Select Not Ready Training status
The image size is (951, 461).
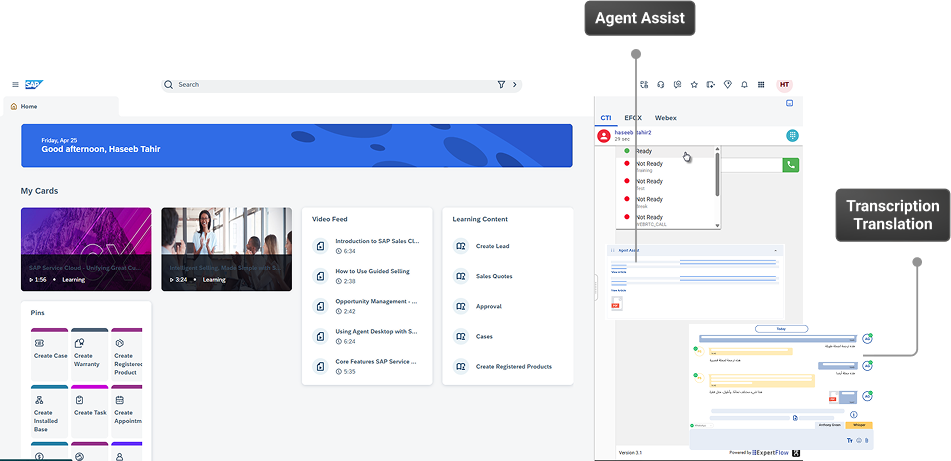click(x=666, y=167)
